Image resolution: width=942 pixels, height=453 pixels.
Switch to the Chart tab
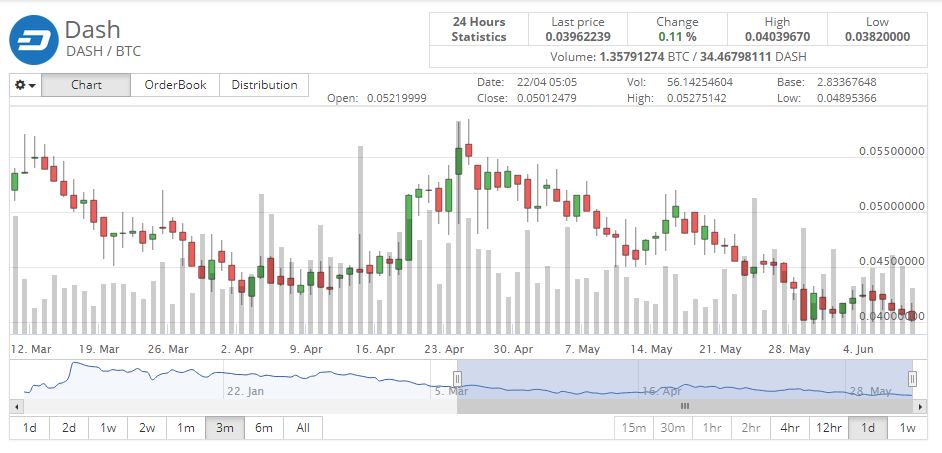pyautogui.click(x=86, y=85)
